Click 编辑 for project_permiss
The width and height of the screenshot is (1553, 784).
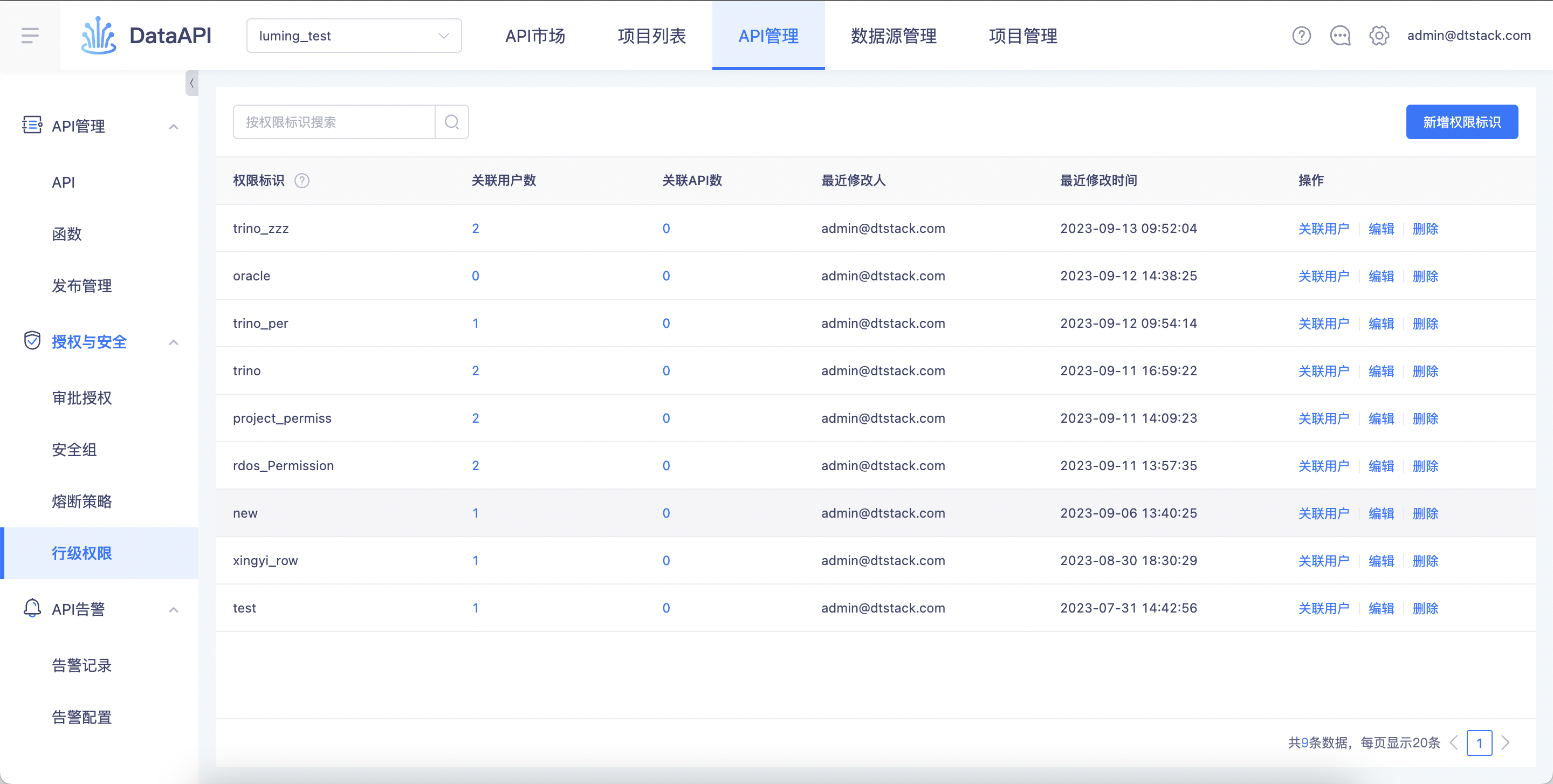(1381, 418)
